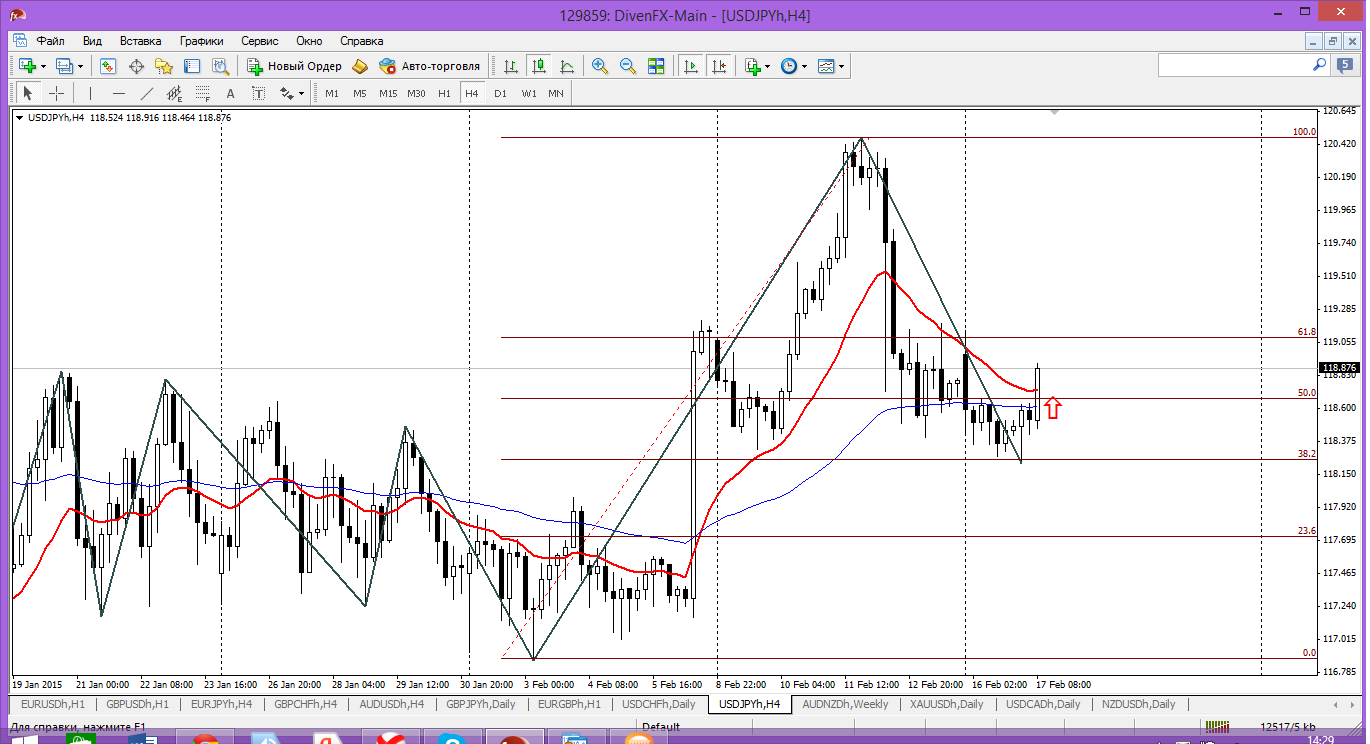Zoom out on the chart
Screen dimensions: 1370x744
[628, 66]
